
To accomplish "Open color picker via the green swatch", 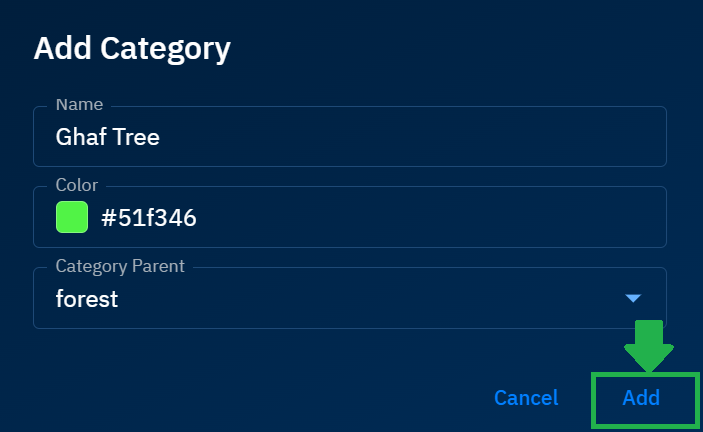I will [72, 217].
